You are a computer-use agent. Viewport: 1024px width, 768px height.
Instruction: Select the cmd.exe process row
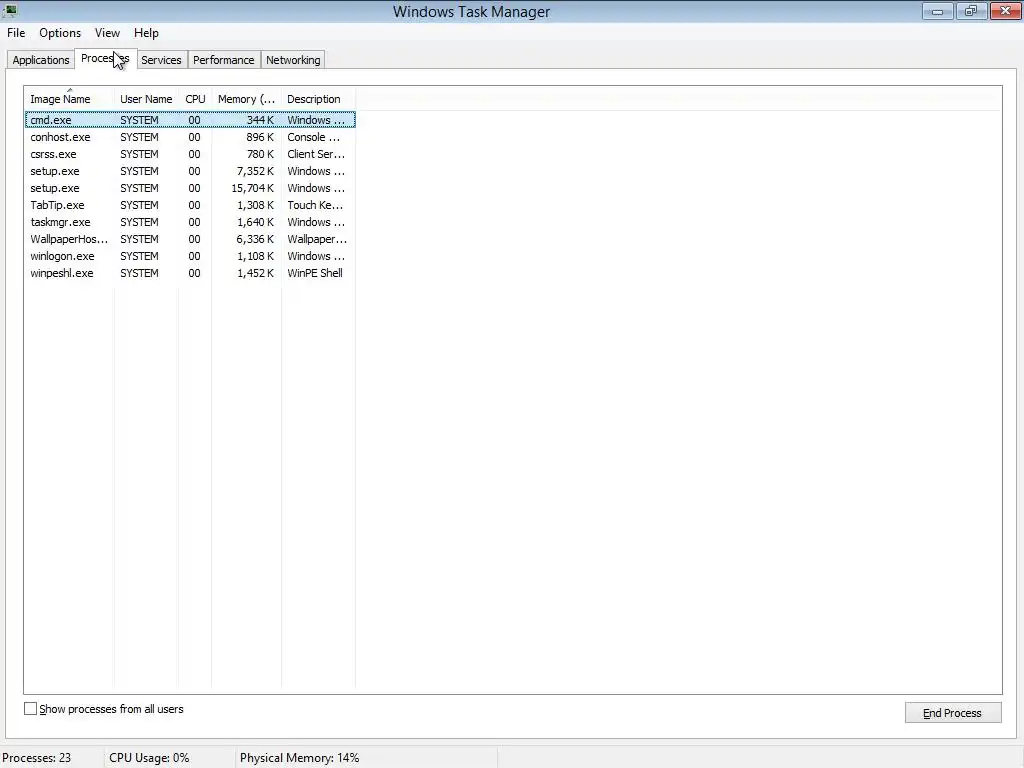[190, 120]
